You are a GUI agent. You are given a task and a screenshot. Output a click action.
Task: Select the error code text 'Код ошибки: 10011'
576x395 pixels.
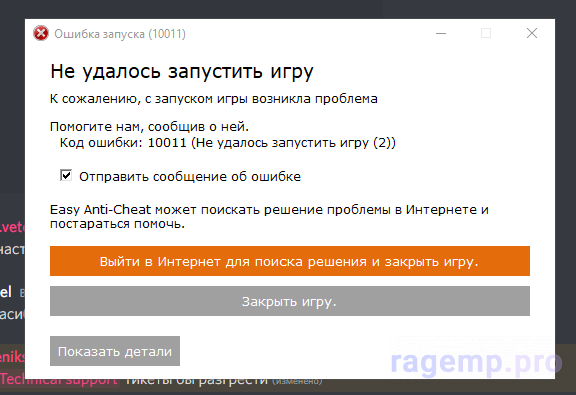[123, 143]
